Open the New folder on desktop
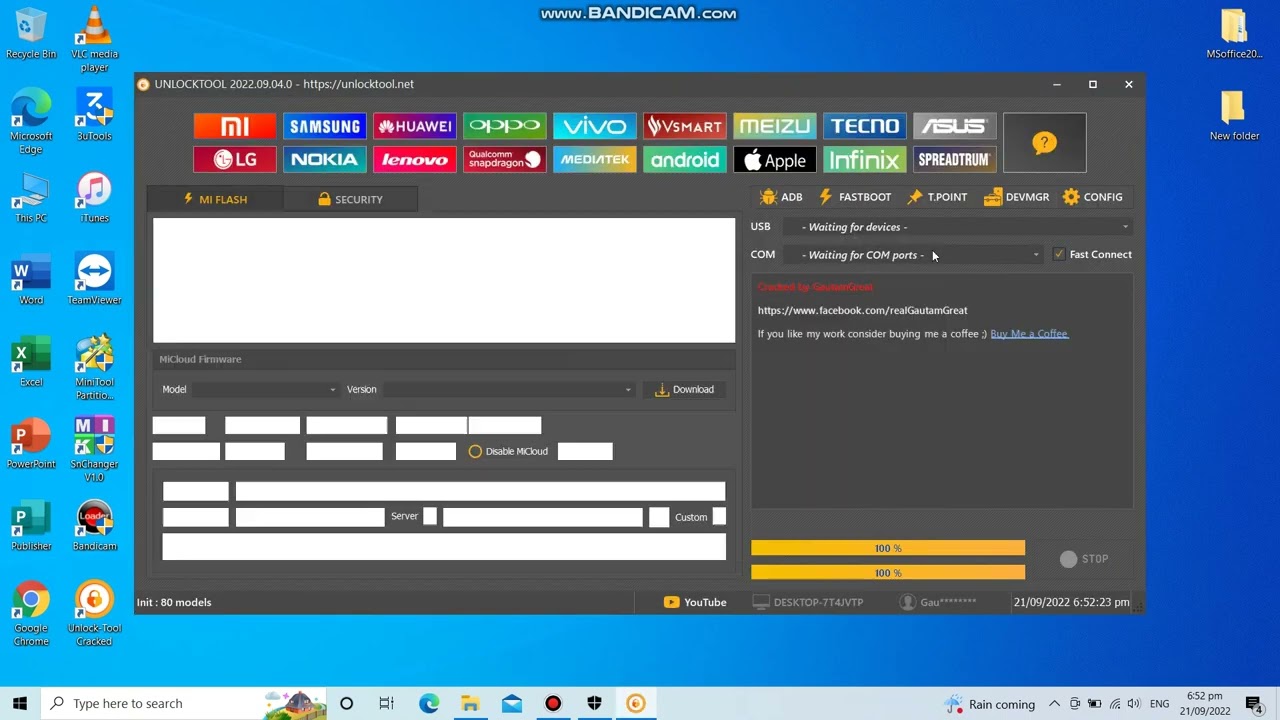 (x=1234, y=114)
